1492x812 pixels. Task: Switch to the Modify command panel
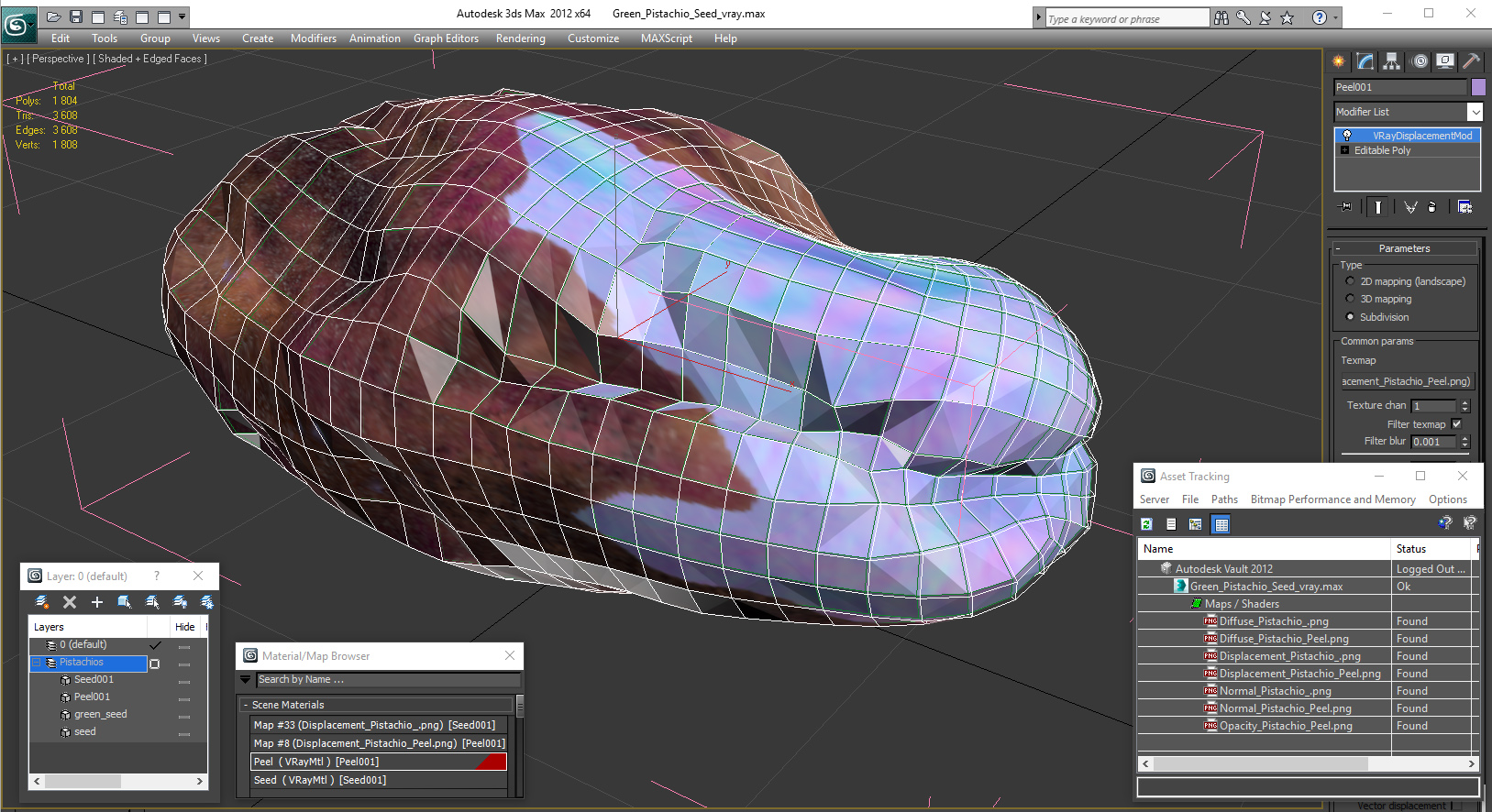[1365, 61]
